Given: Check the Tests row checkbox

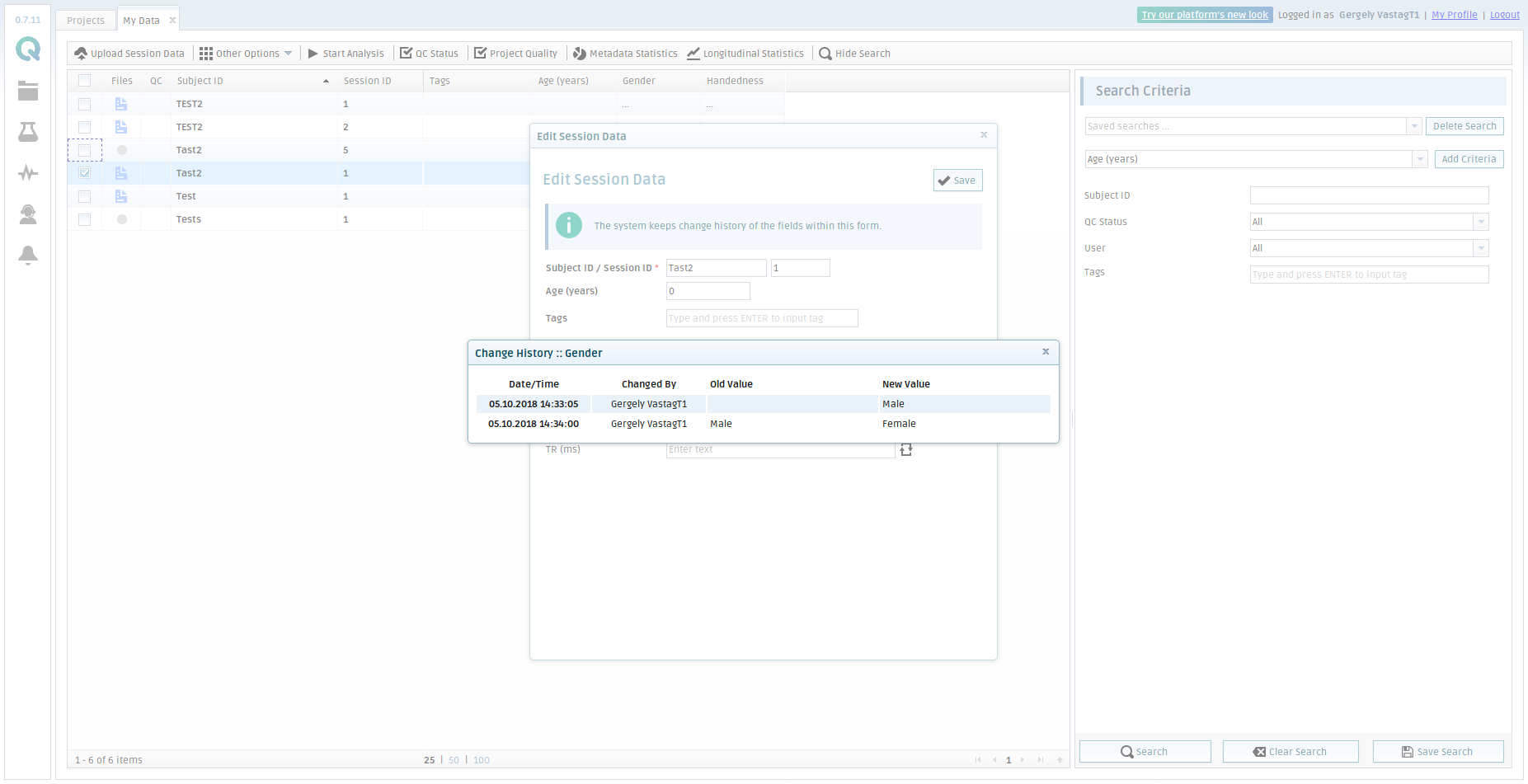Looking at the screenshot, I should point(84,219).
